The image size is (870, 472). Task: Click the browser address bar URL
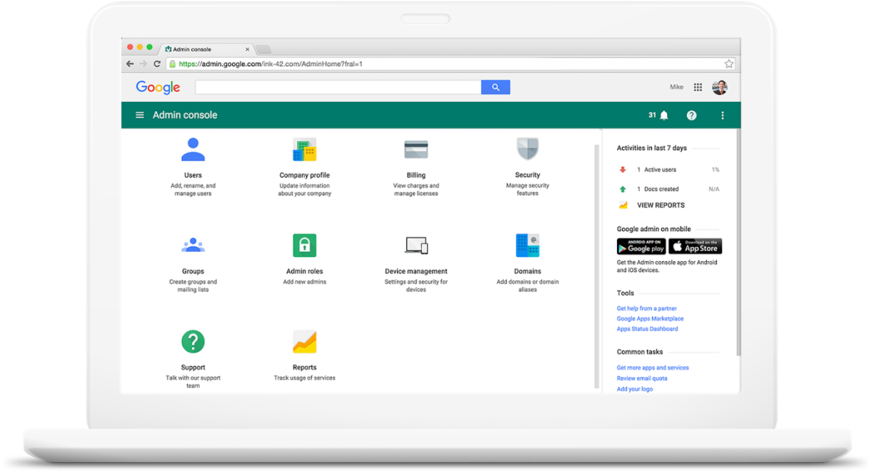pos(270,64)
